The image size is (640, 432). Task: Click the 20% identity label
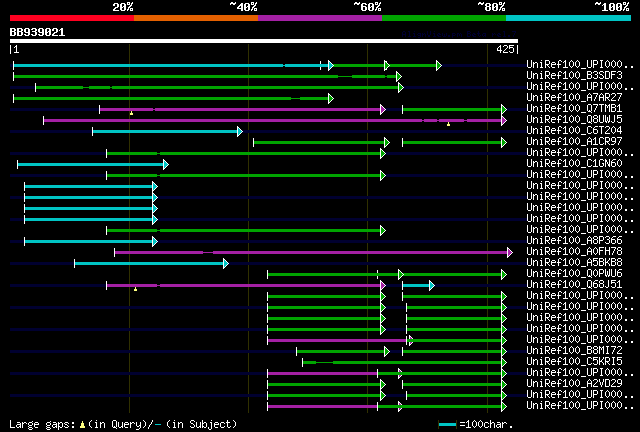[x=123, y=7]
